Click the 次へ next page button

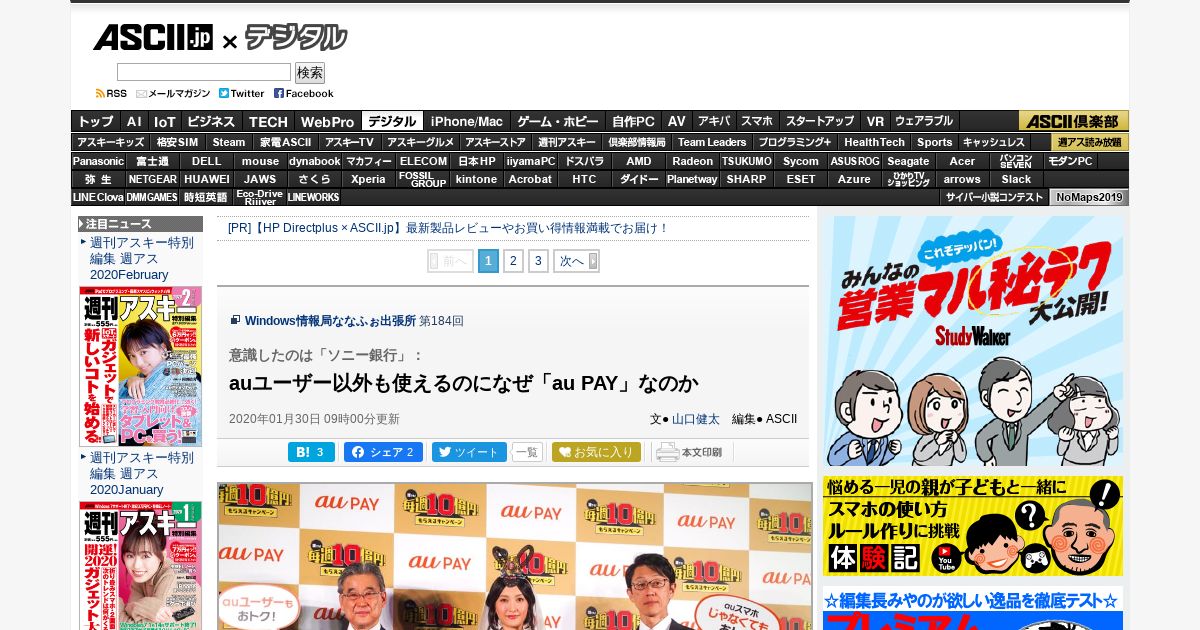[576, 261]
